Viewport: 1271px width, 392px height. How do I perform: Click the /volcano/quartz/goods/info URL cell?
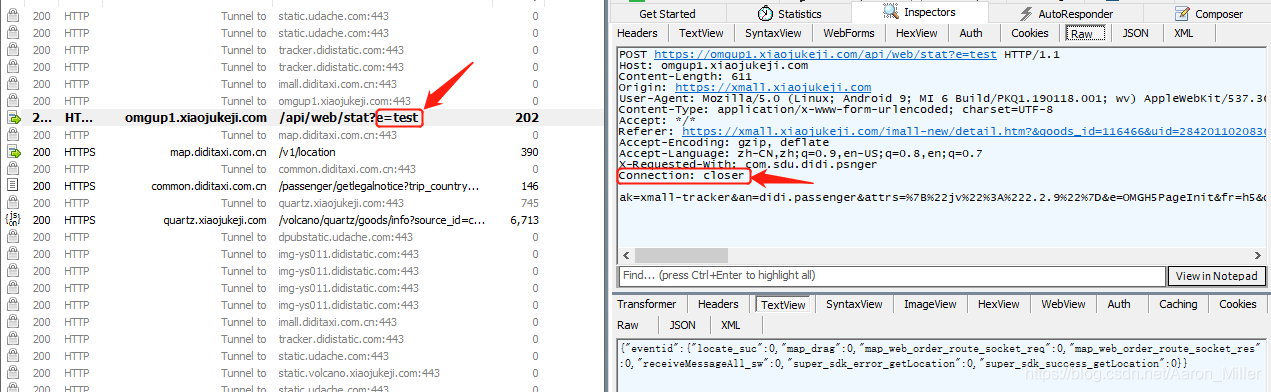[382, 220]
